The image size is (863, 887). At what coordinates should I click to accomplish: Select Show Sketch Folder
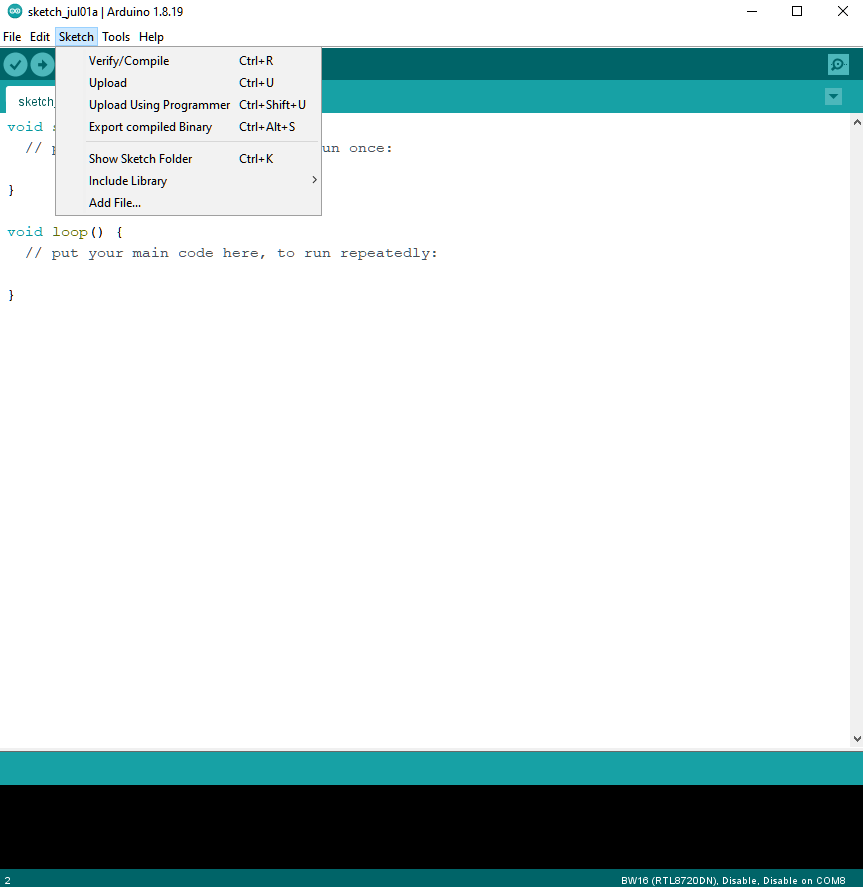pos(188,158)
